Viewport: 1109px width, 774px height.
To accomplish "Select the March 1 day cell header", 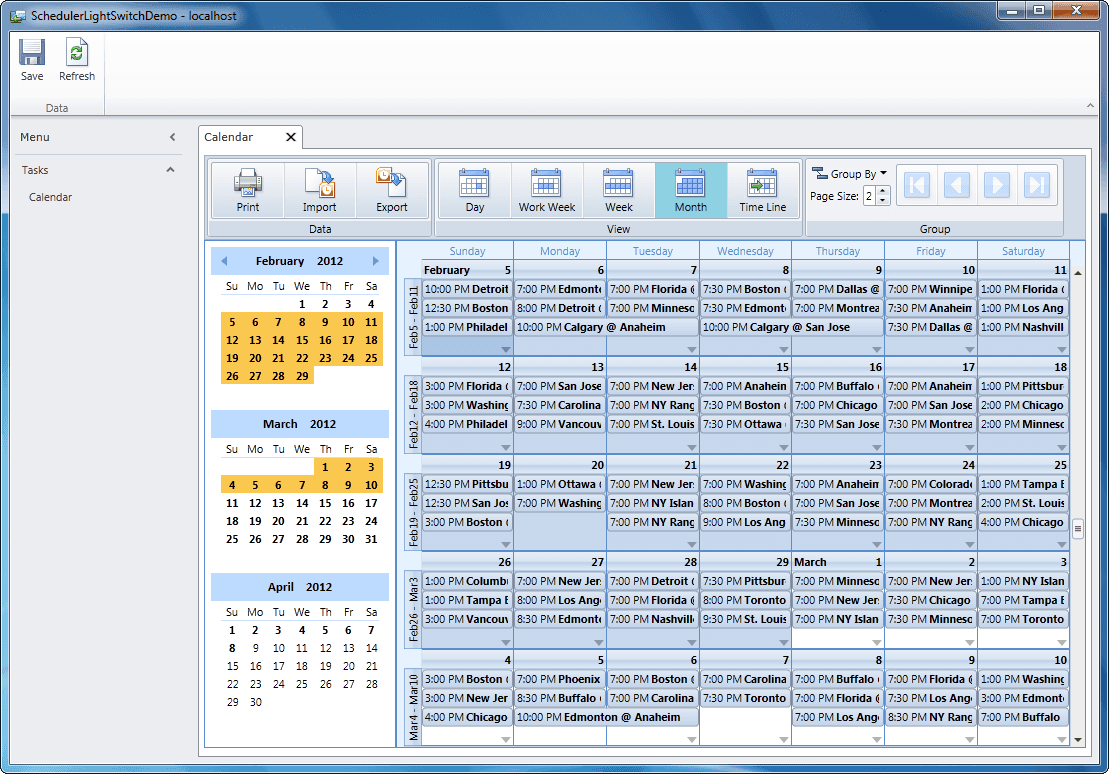I will (837, 562).
